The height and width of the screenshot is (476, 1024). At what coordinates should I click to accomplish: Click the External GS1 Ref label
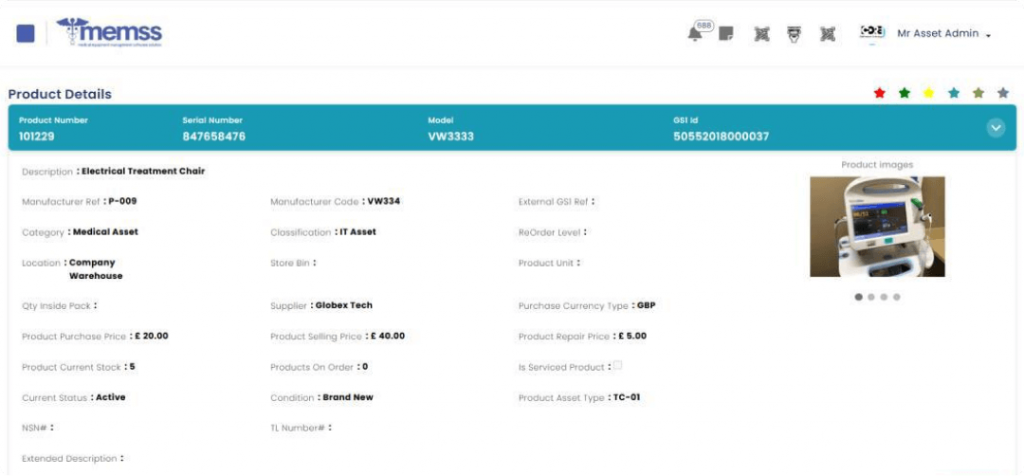(x=552, y=202)
